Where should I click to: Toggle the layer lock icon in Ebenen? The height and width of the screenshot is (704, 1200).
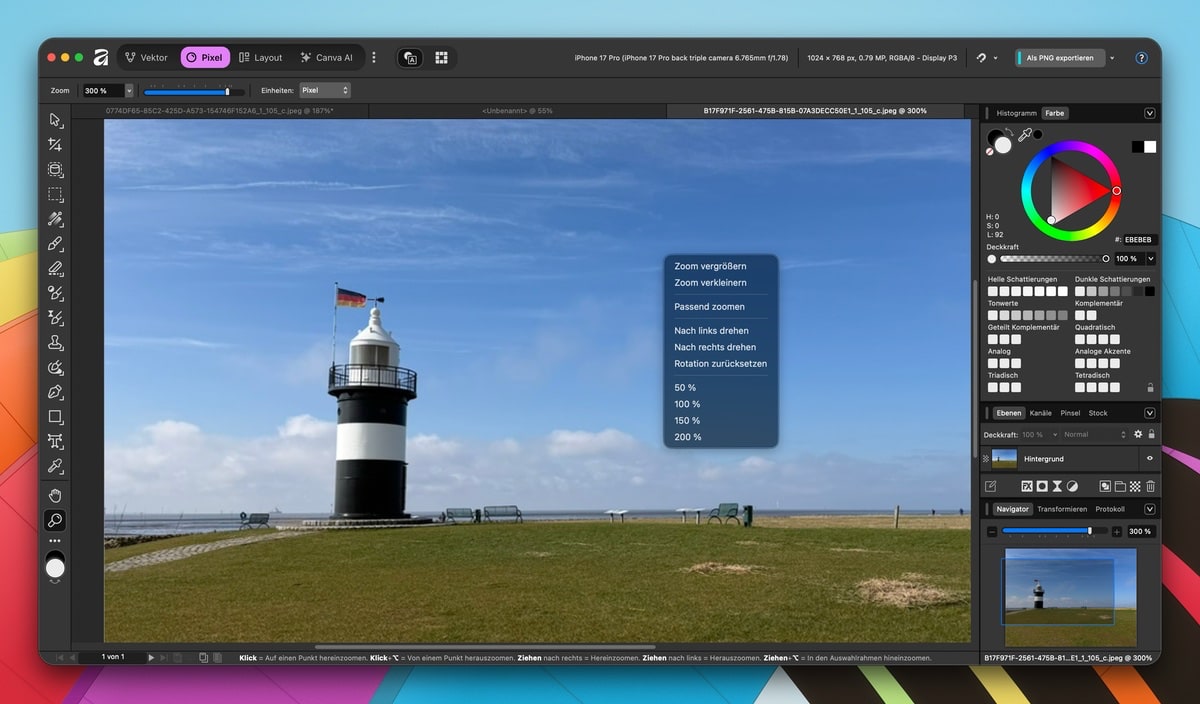(x=1151, y=434)
